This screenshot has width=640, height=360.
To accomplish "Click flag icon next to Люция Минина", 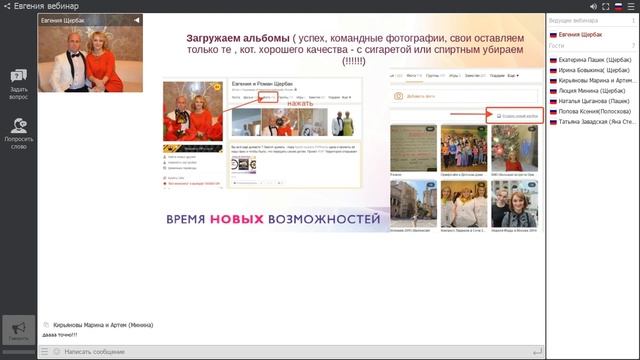I will coord(553,91).
